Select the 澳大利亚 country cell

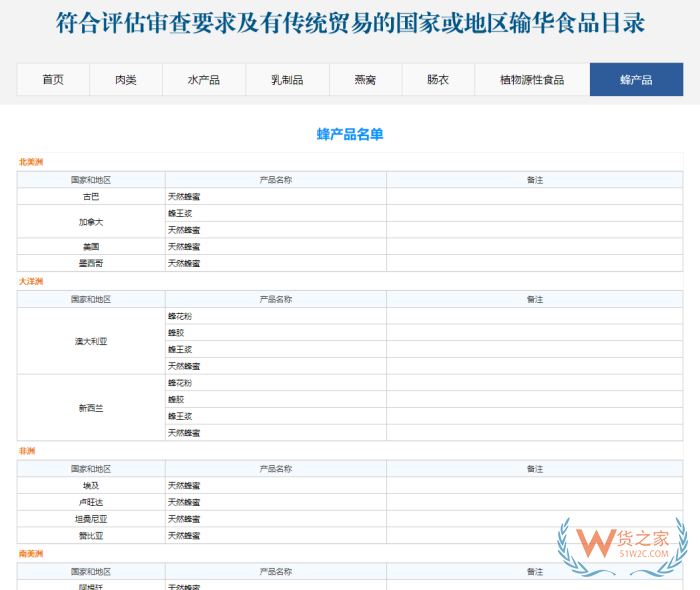91,341
